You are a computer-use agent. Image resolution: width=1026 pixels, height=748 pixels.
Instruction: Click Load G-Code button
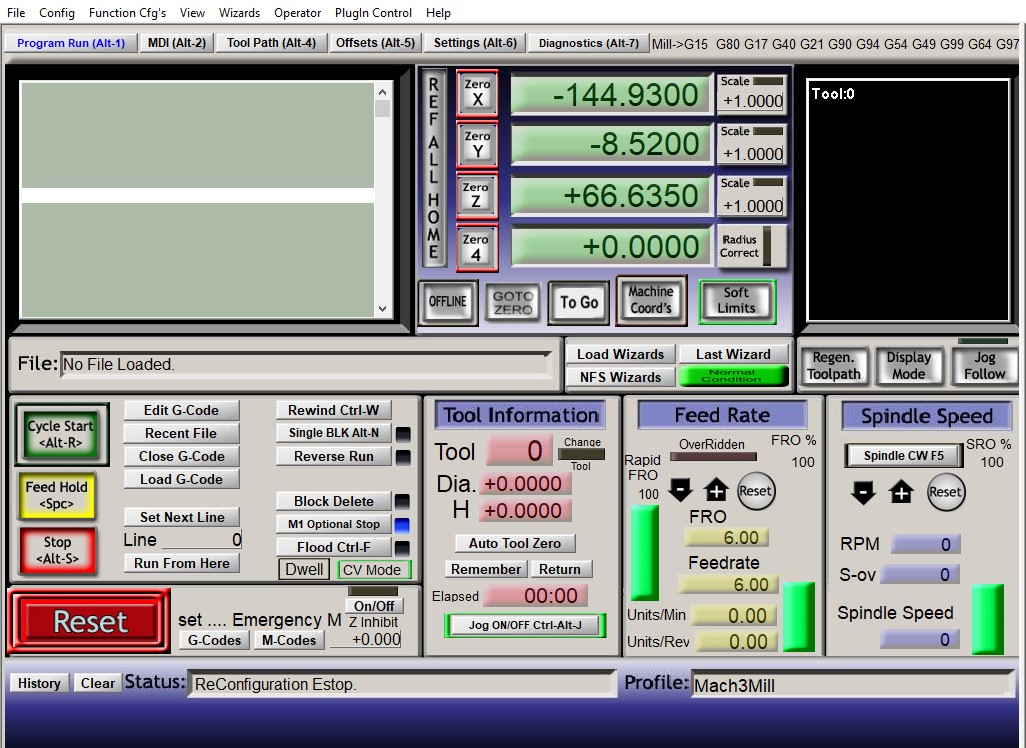click(181, 479)
